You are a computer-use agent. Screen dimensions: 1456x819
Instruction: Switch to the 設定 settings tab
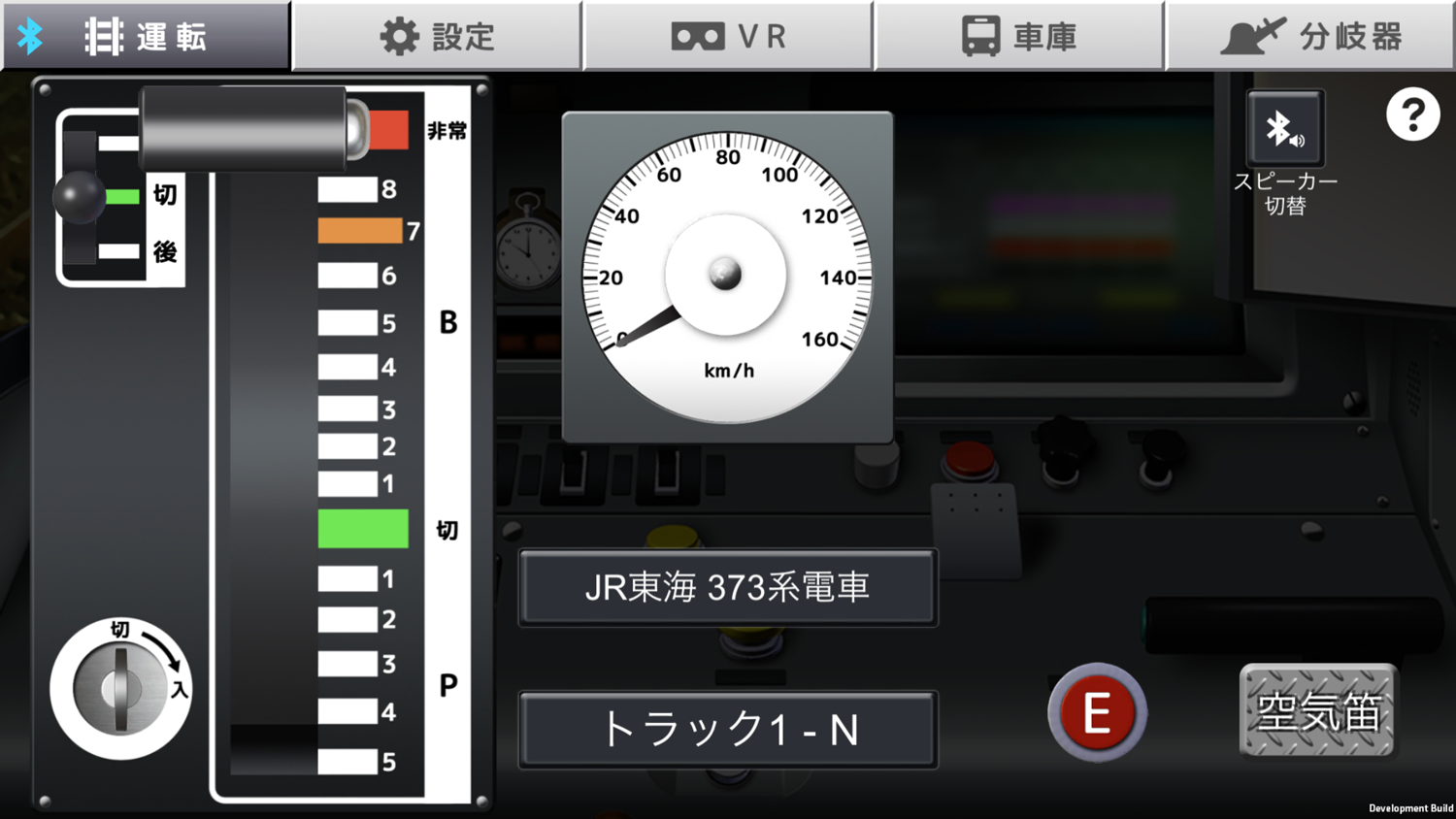[437, 36]
